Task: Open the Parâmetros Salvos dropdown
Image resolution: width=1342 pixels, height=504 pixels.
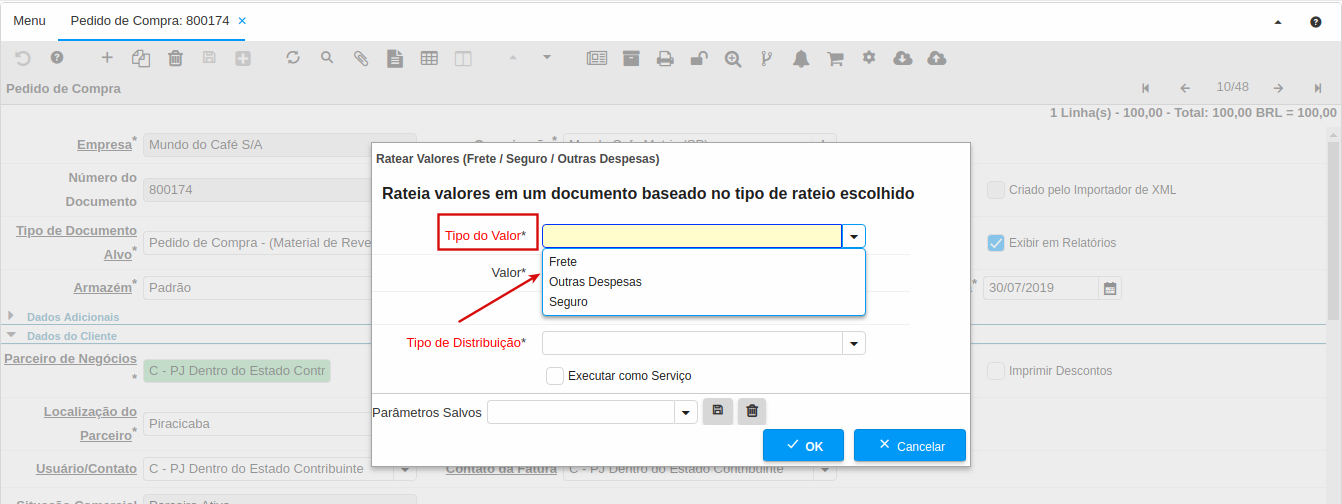Action: pos(686,413)
